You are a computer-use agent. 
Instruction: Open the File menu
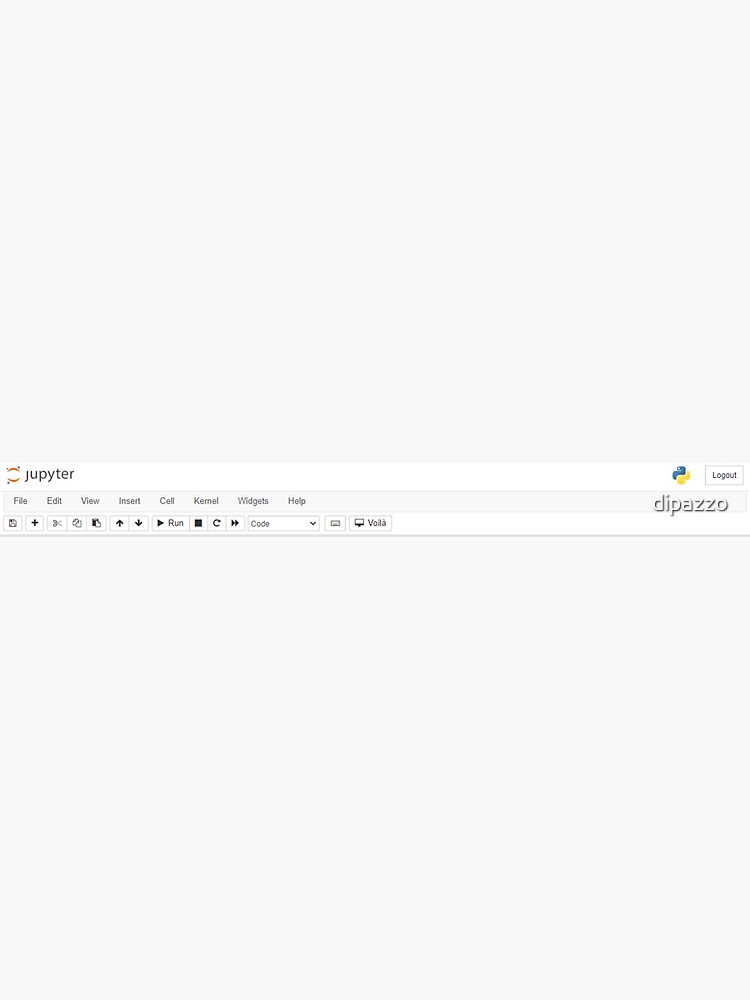(x=20, y=501)
